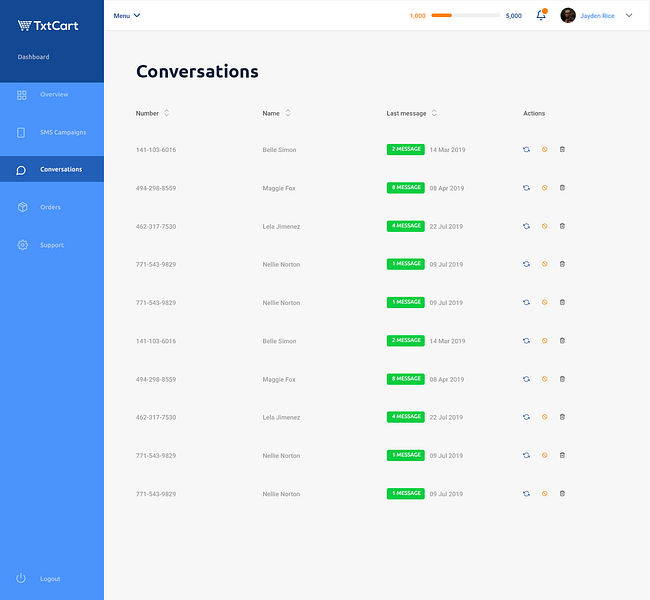Click the second 08 Apr 2019 date

pyautogui.click(x=446, y=379)
